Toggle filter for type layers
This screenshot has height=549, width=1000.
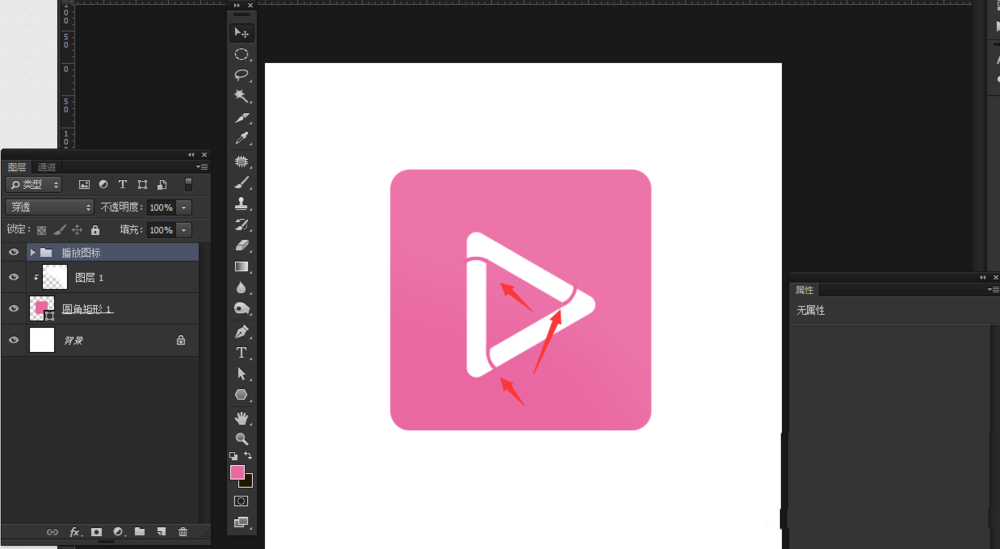click(x=122, y=184)
